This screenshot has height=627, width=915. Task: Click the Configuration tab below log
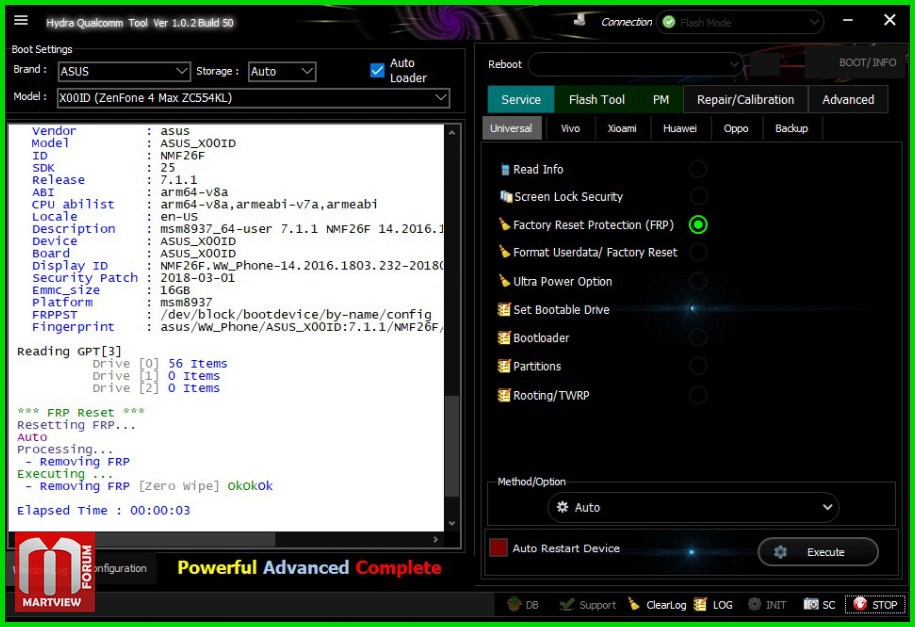point(120,568)
